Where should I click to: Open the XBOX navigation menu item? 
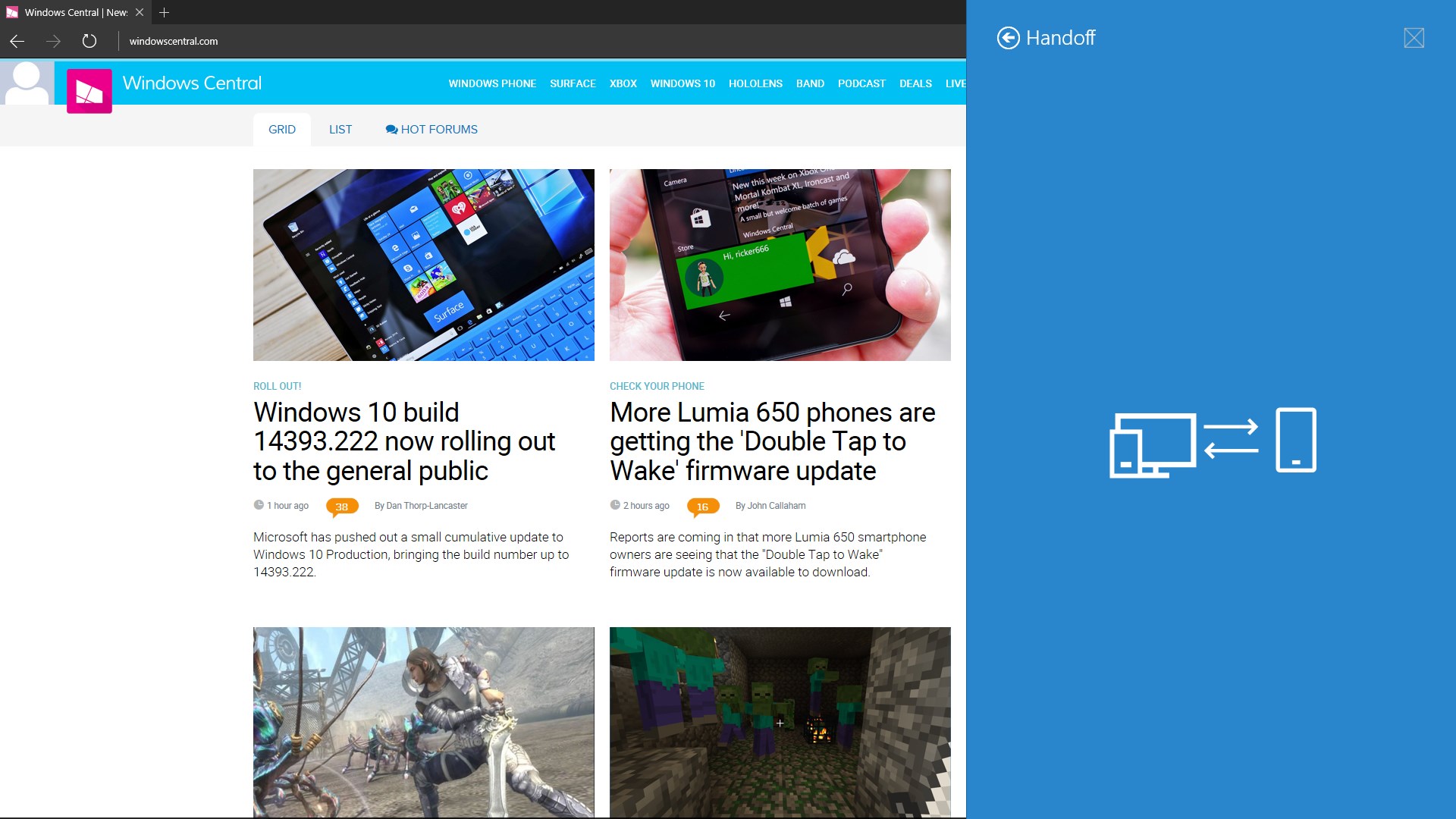click(623, 83)
